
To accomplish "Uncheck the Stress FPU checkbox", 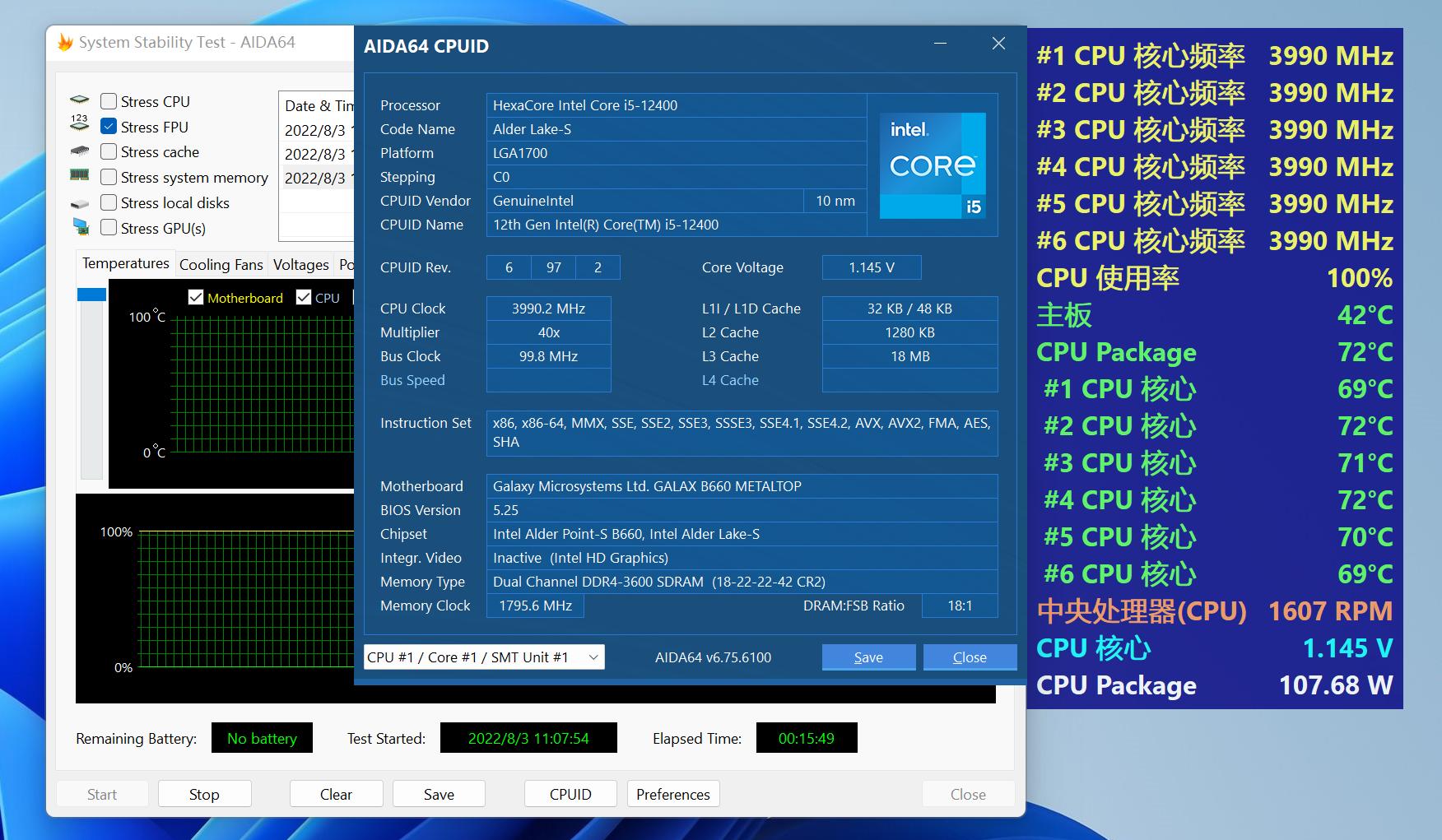I will click(x=109, y=127).
